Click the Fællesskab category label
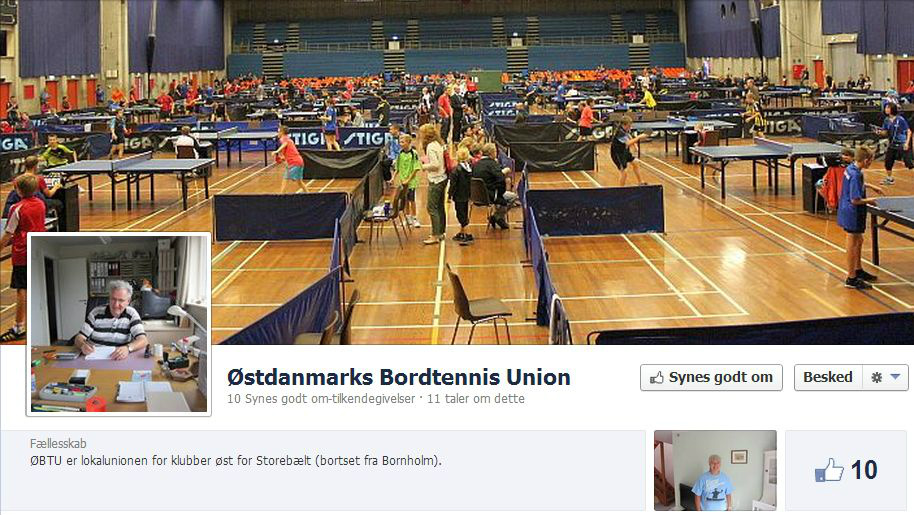This screenshot has height=515, width=914. click(58, 443)
